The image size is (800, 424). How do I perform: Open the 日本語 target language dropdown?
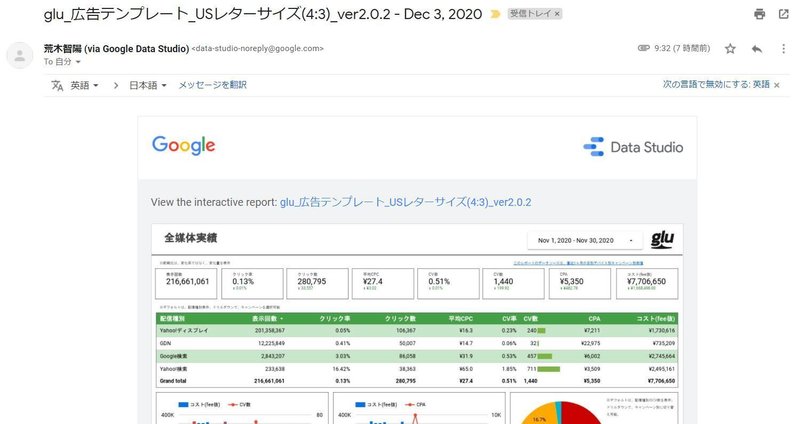pos(148,85)
